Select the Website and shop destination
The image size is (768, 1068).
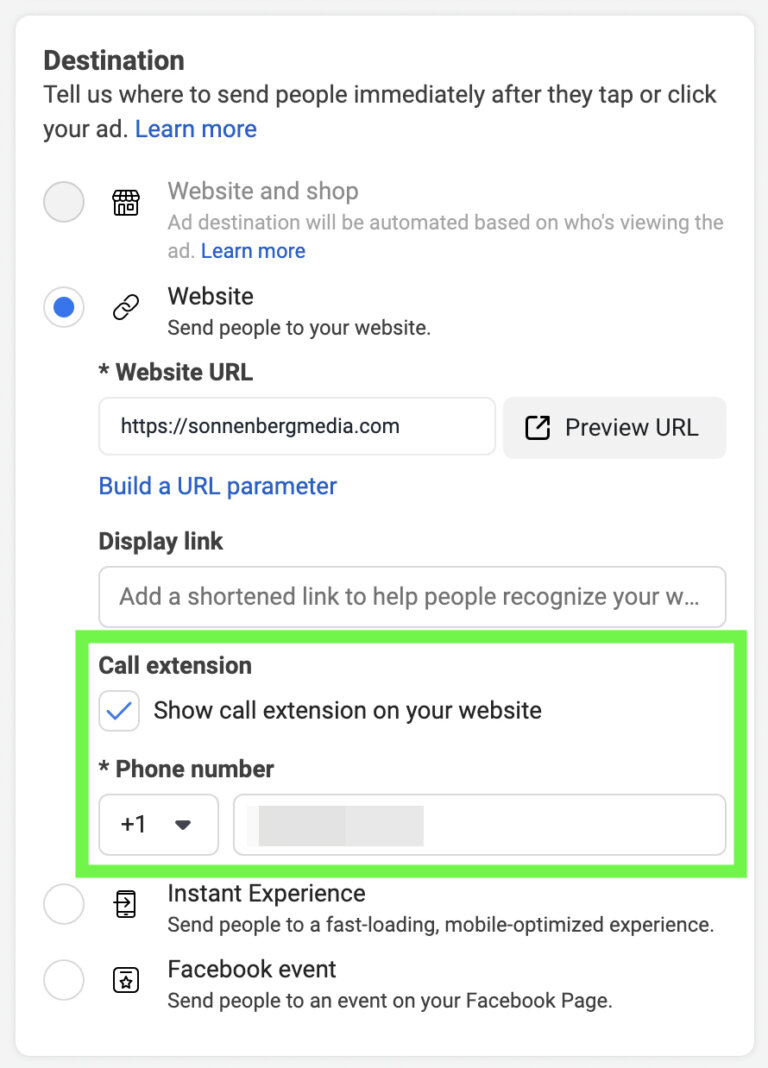tap(64, 201)
